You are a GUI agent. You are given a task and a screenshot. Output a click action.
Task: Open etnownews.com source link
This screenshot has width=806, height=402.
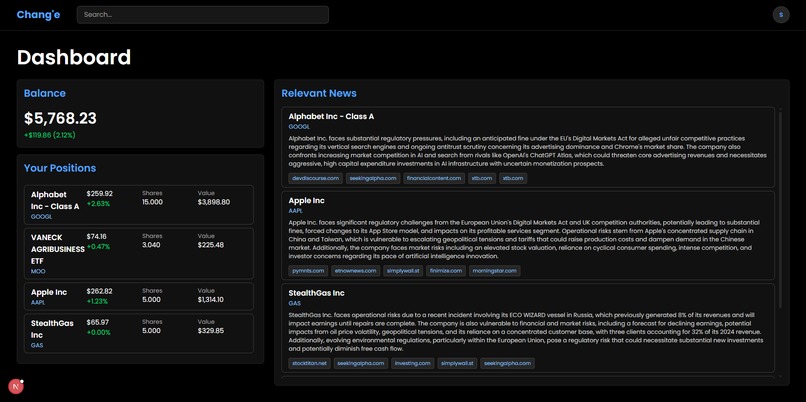(x=356, y=271)
